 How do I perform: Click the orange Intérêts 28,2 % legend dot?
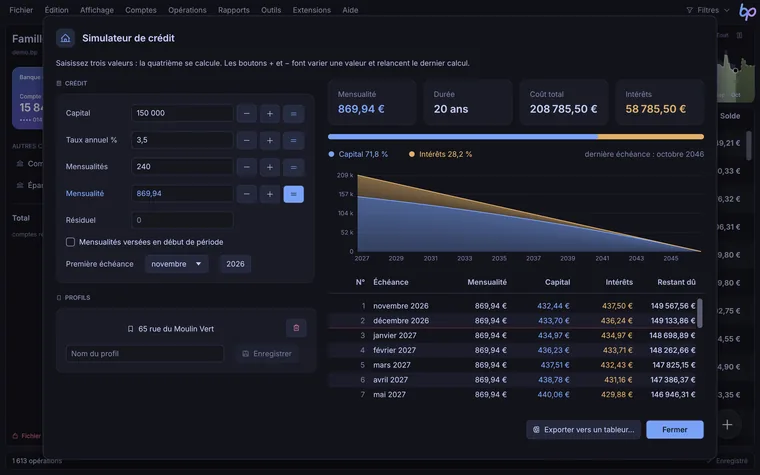tap(412, 154)
